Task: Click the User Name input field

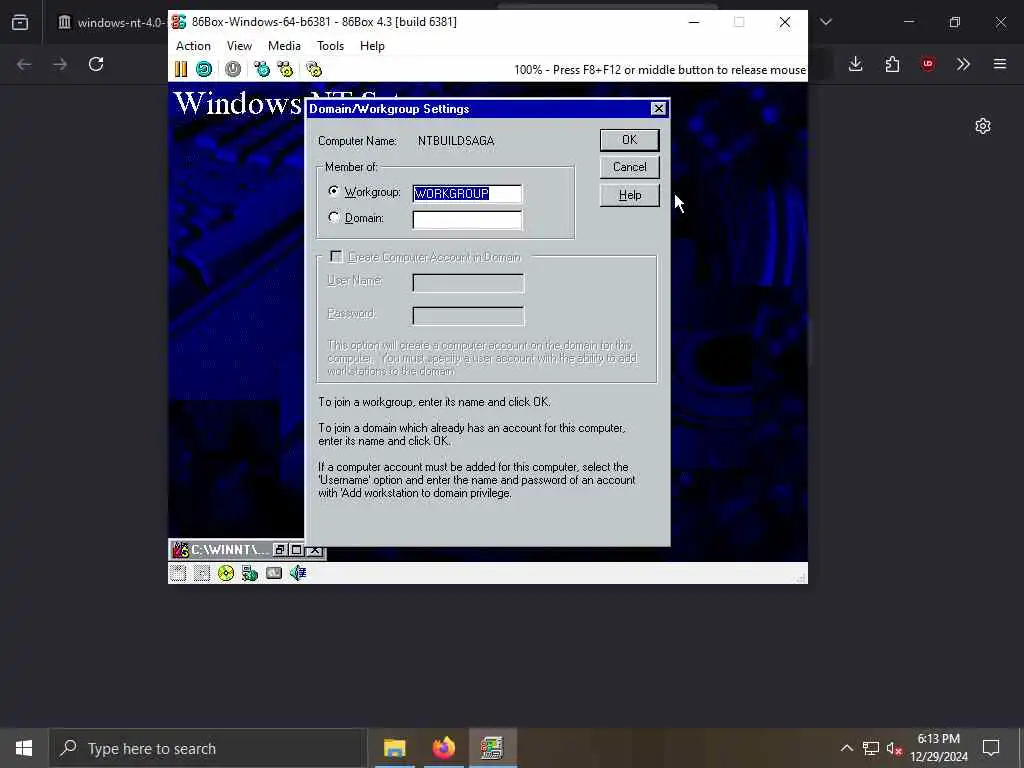Action: 468,283
